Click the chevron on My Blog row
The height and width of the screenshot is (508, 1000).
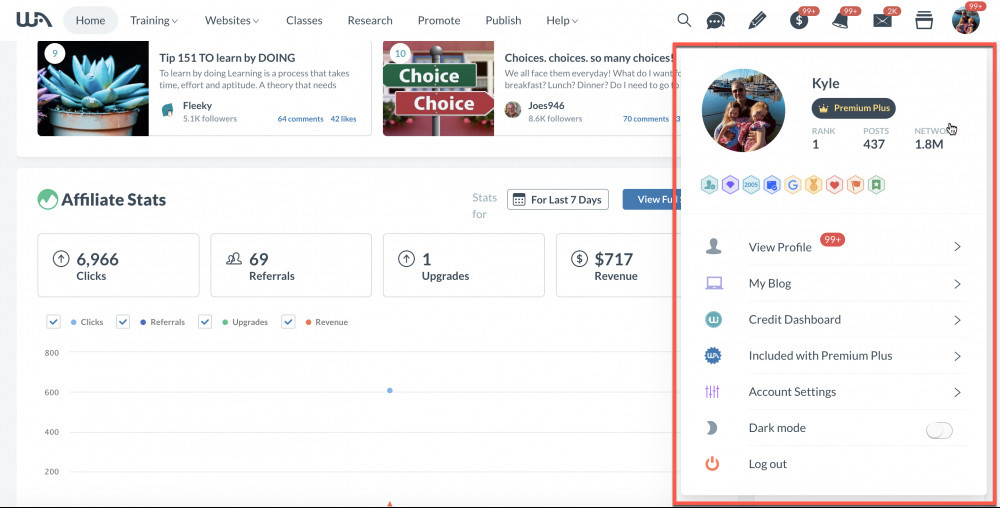(957, 284)
